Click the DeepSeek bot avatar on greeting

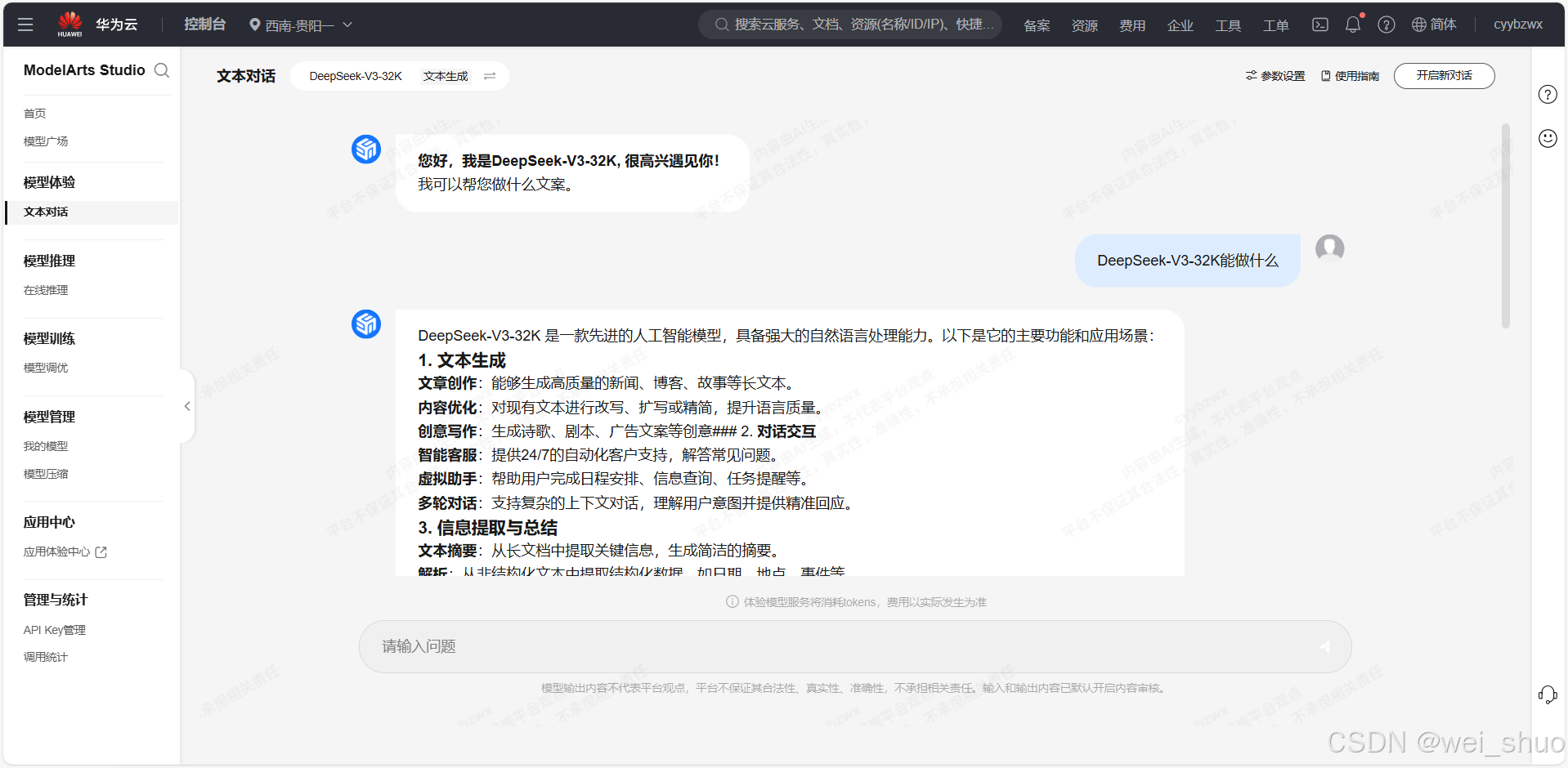(366, 150)
